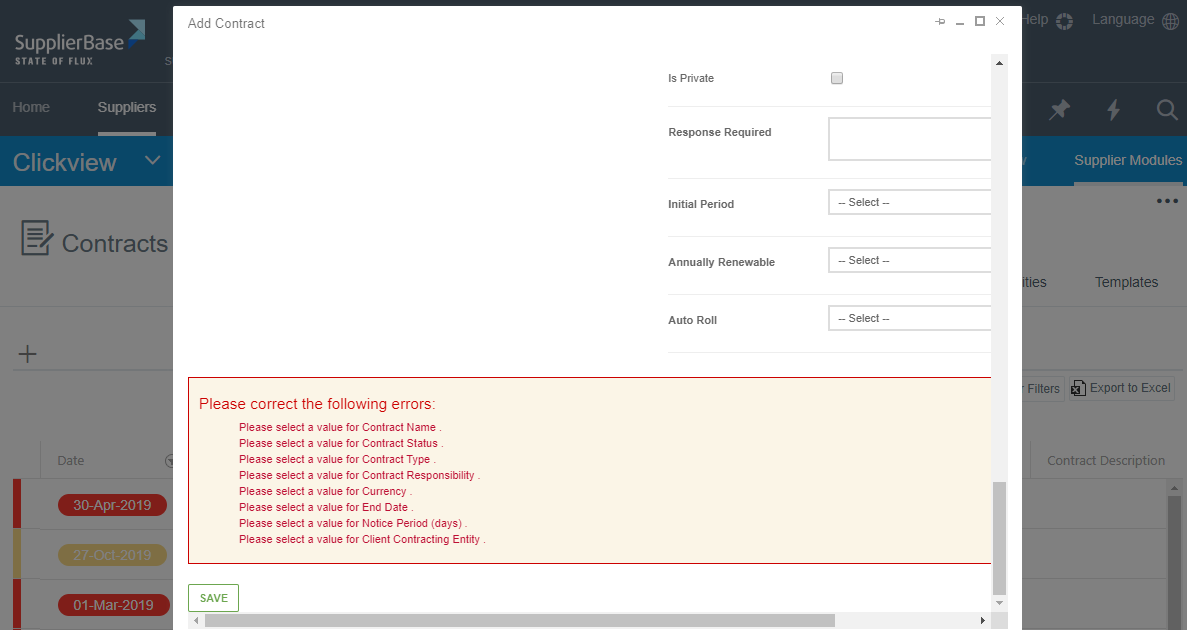Click the pushpin icon in navigation bar
1187x630 pixels.
[1059, 110]
